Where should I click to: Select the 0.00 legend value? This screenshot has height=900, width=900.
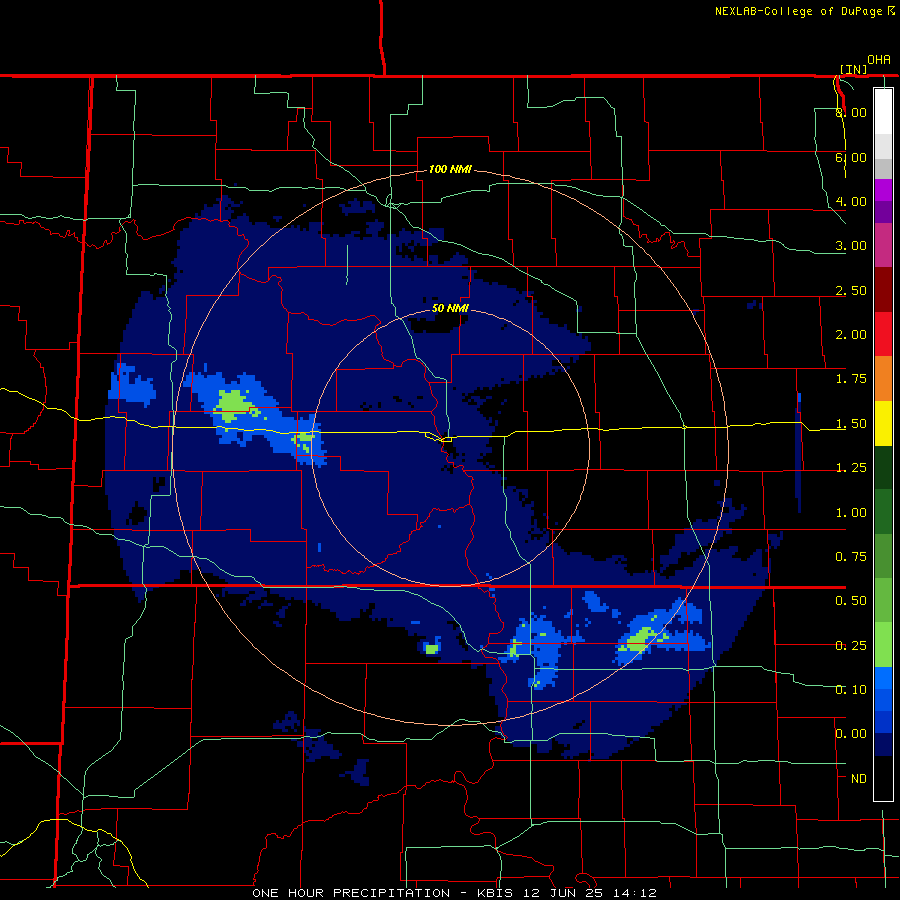[x=851, y=734]
